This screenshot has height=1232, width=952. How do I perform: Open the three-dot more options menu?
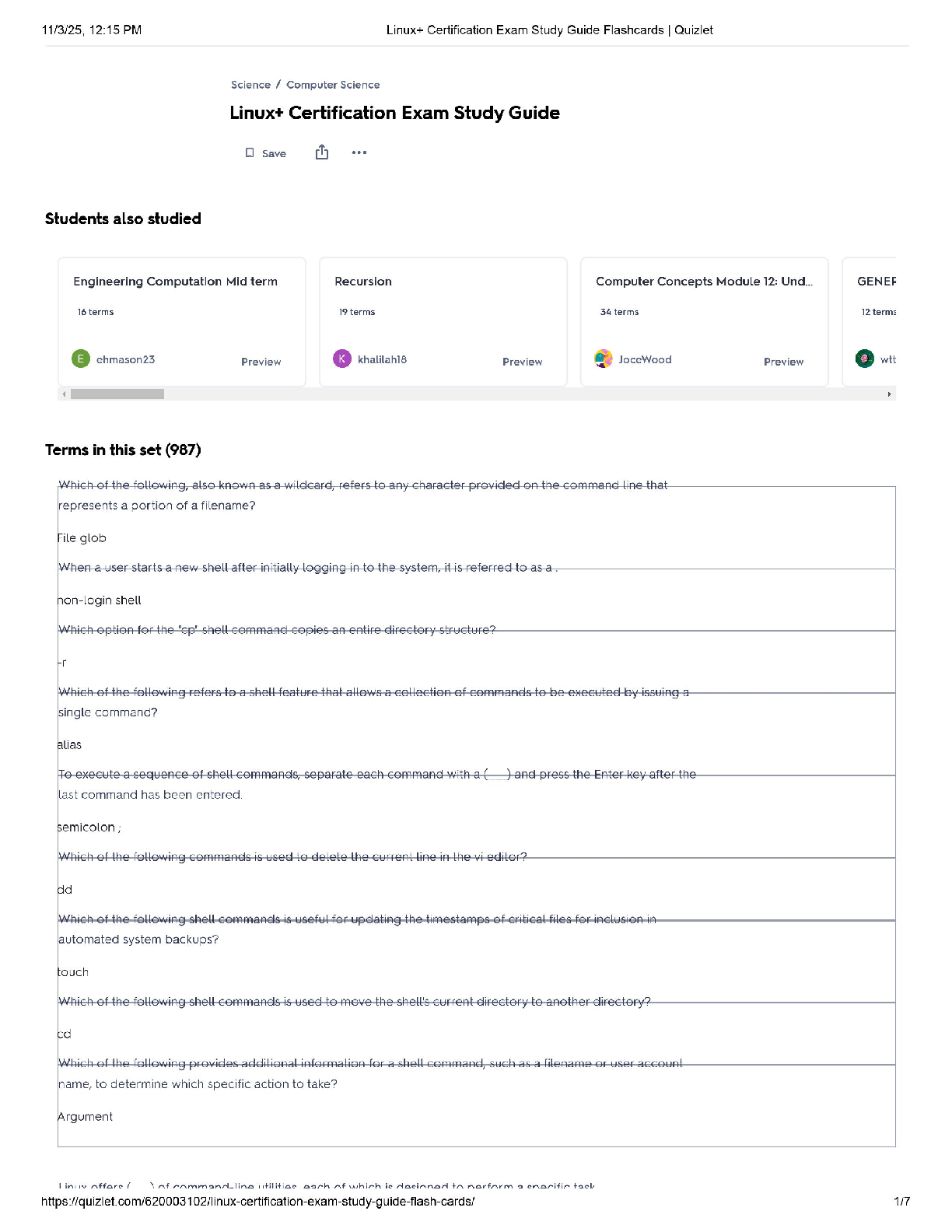pos(359,152)
